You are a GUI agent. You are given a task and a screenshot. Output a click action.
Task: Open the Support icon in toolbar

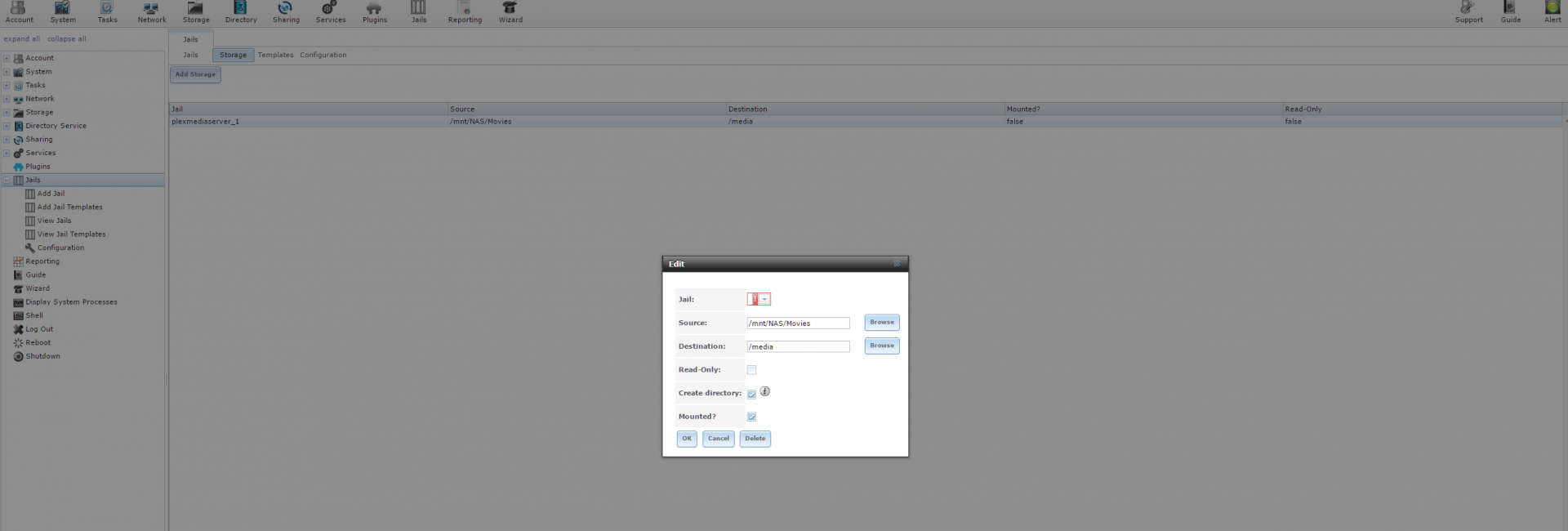[x=1468, y=11]
